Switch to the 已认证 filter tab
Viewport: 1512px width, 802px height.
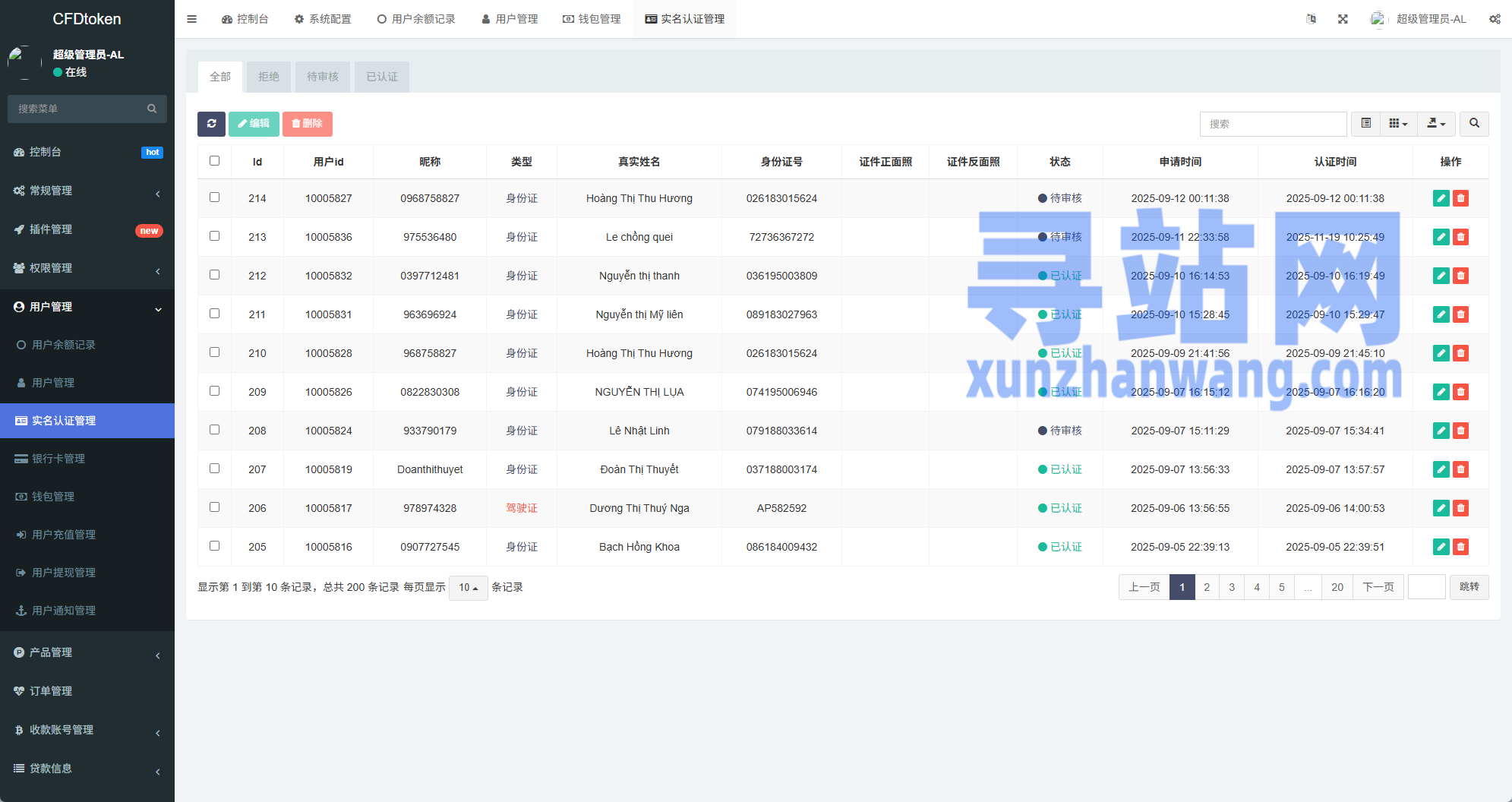coord(382,77)
